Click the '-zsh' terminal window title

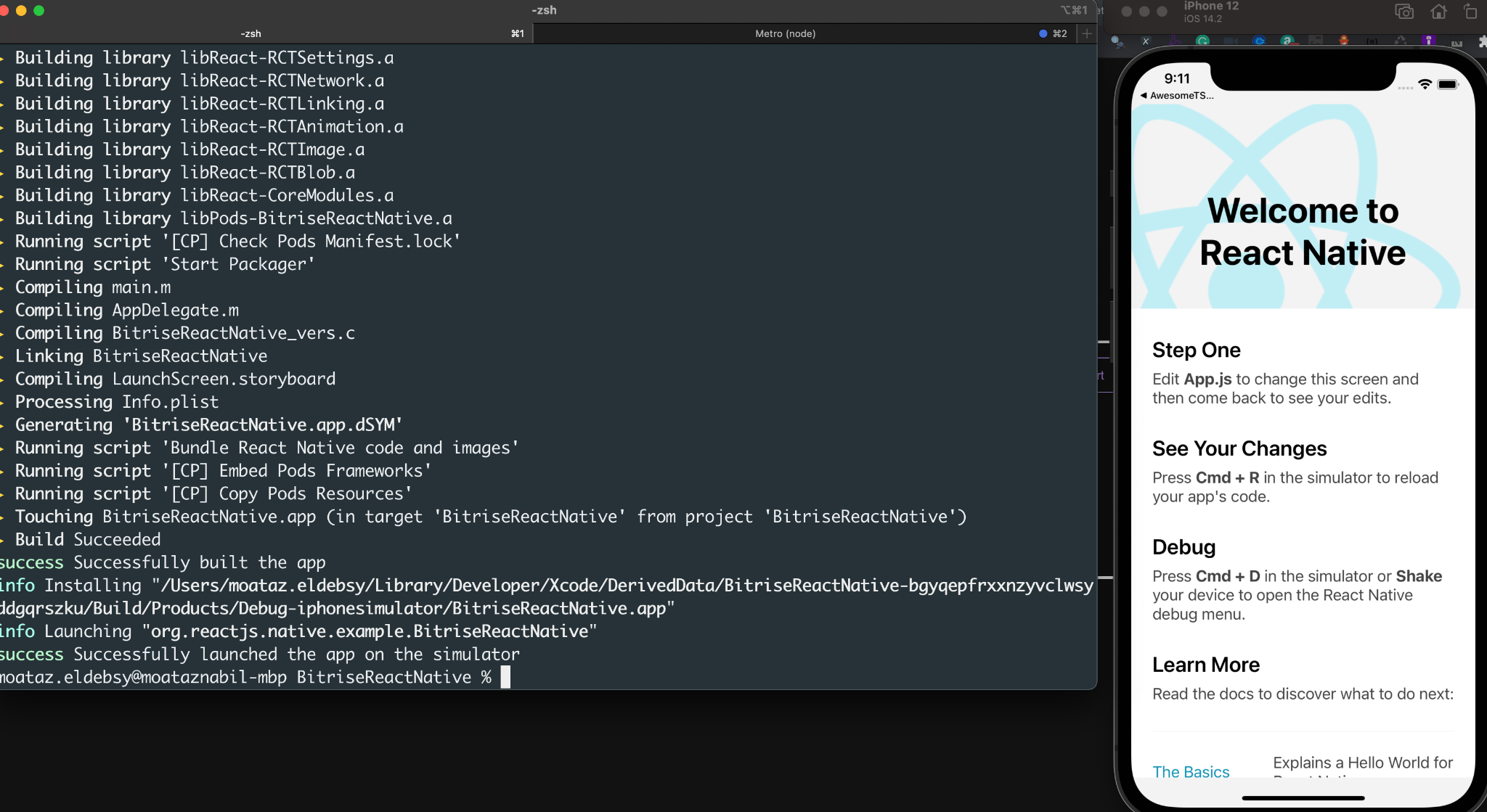(544, 10)
